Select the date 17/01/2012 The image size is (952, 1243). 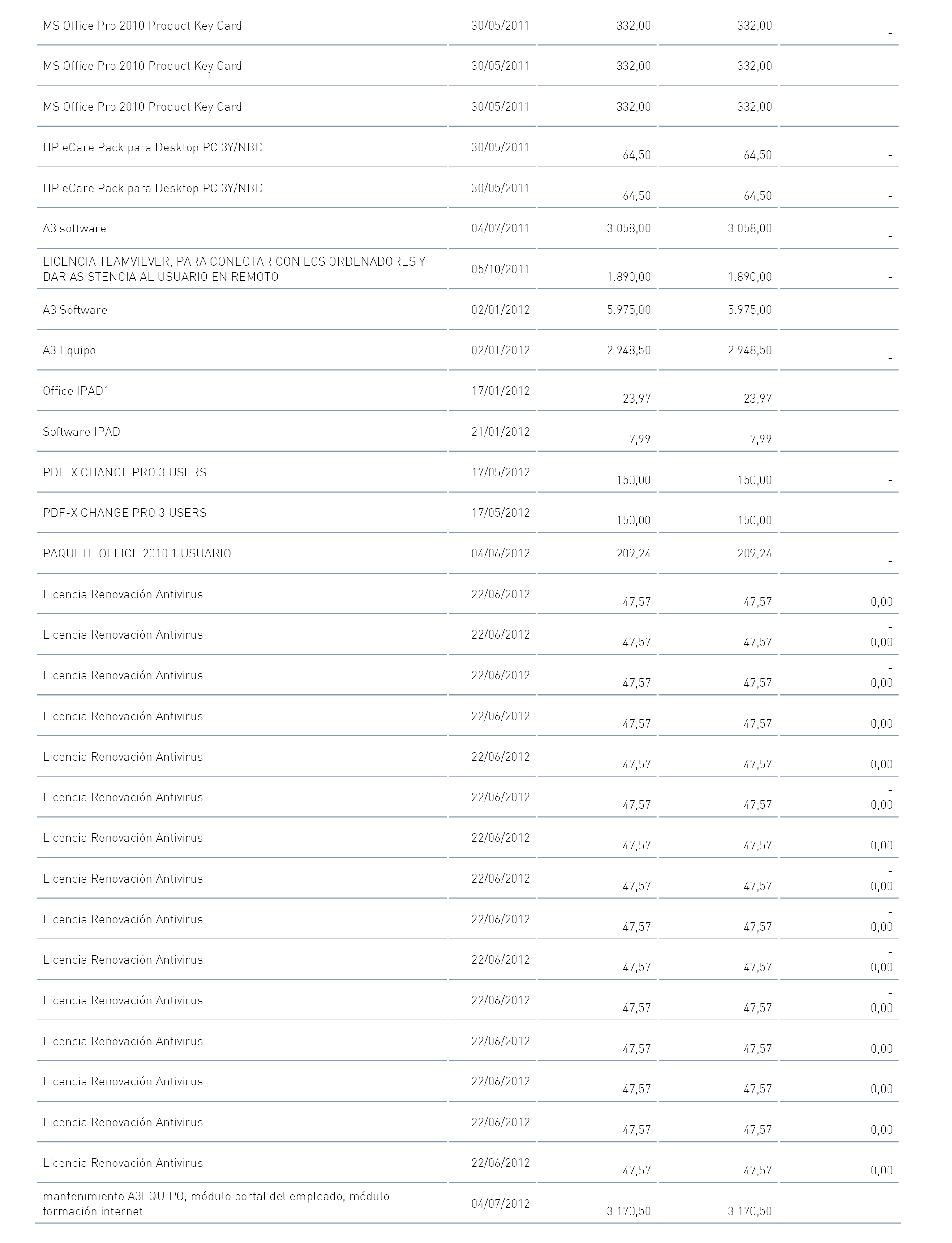pyautogui.click(x=500, y=391)
